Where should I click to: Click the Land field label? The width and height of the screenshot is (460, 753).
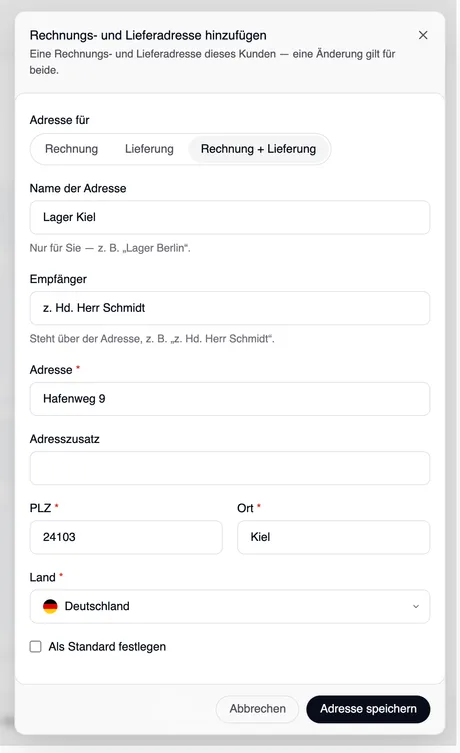pos(43,577)
